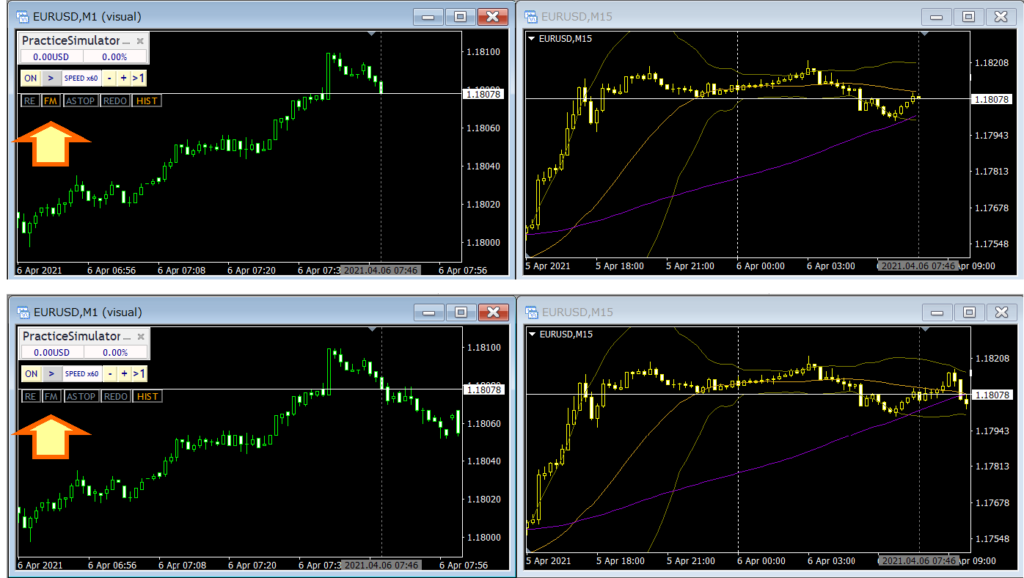The width and height of the screenshot is (1024, 578).
Task: Open HIST in the upper M1 chart
Action: click(146, 101)
